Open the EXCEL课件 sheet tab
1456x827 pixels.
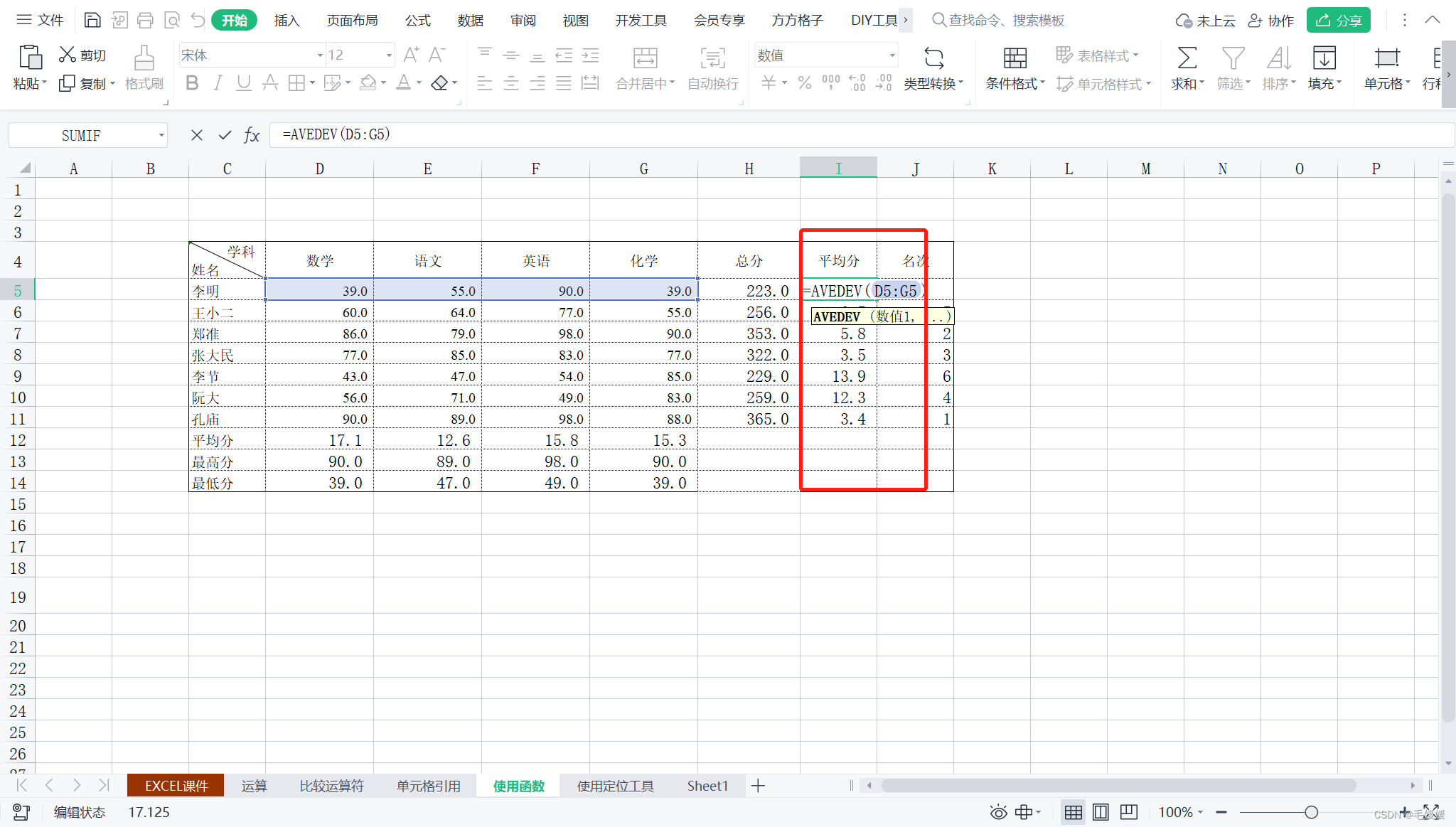click(x=176, y=786)
